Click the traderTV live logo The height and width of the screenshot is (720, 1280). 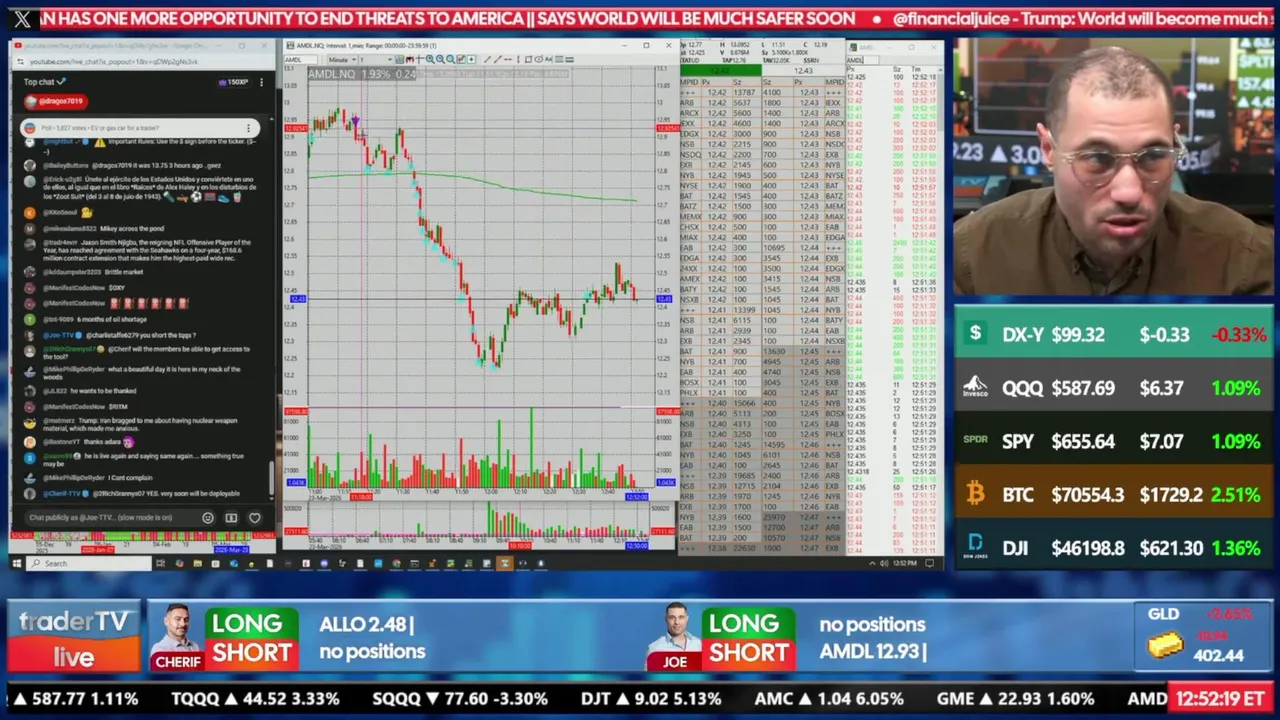click(74, 637)
